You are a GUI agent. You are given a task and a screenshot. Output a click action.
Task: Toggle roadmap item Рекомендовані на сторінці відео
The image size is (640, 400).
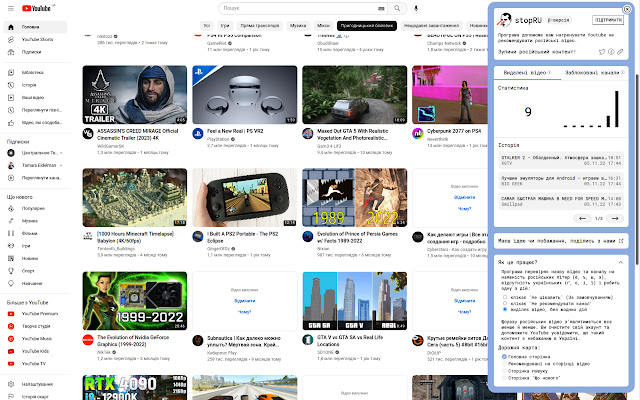pyautogui.click(x=504, y=364)
